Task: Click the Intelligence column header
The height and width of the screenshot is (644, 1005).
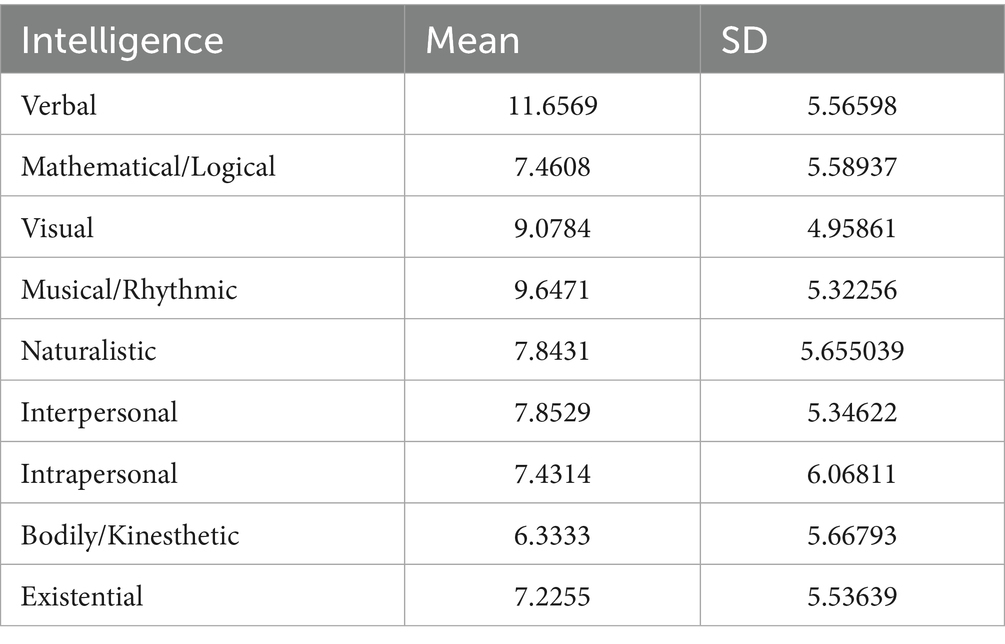Action: coord(122,41)
